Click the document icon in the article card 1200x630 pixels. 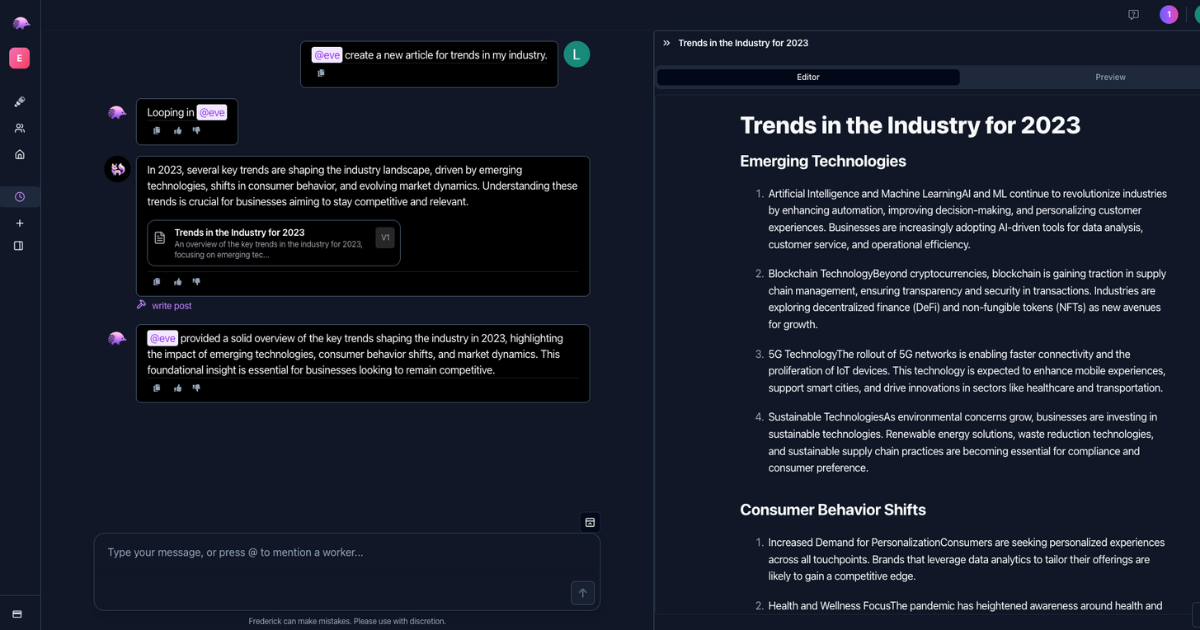pyautogui.click(x=160, y=238)
